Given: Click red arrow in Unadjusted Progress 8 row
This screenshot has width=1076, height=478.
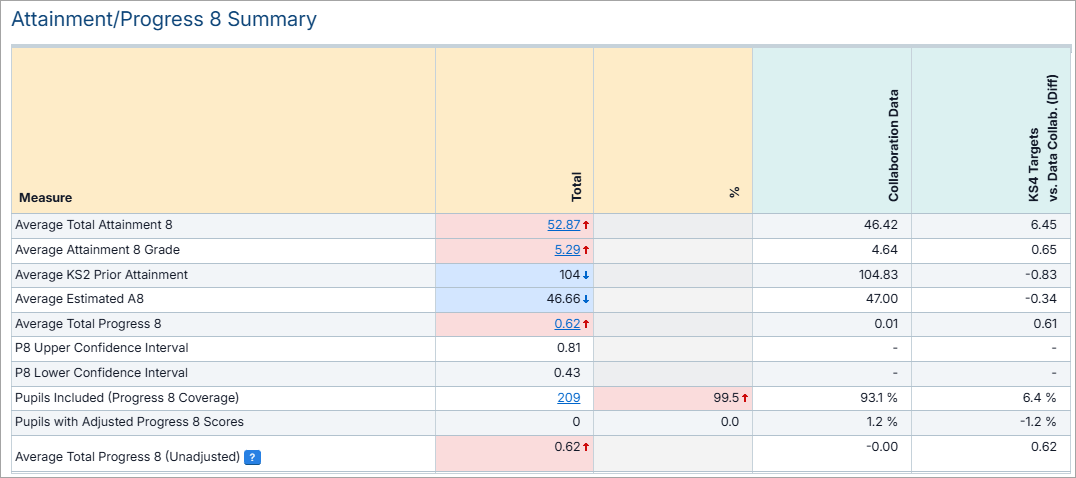Looking at the screenshot, I should point(586,447).
